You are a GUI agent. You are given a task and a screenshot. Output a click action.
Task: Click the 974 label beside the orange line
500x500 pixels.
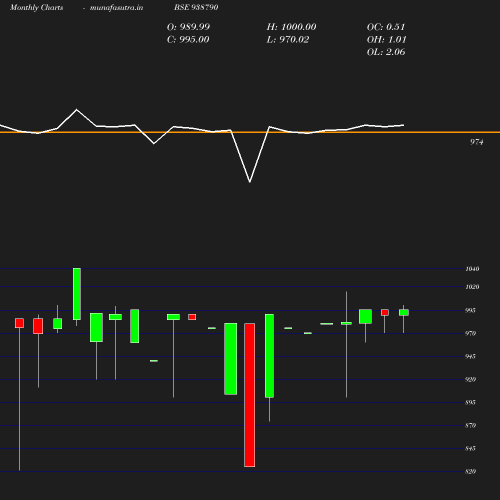pyautogui.click(x=476, y=142)
